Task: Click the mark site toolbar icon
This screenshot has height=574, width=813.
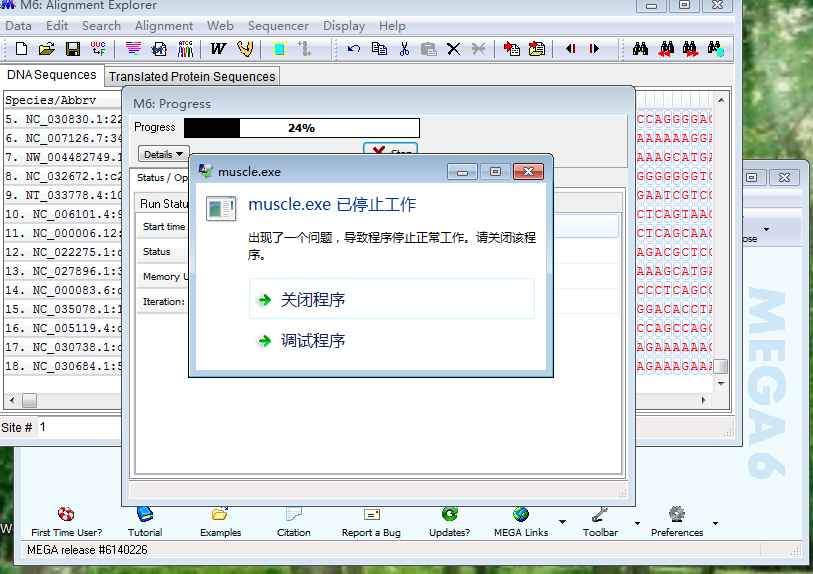Action: [x=279, y=49]
